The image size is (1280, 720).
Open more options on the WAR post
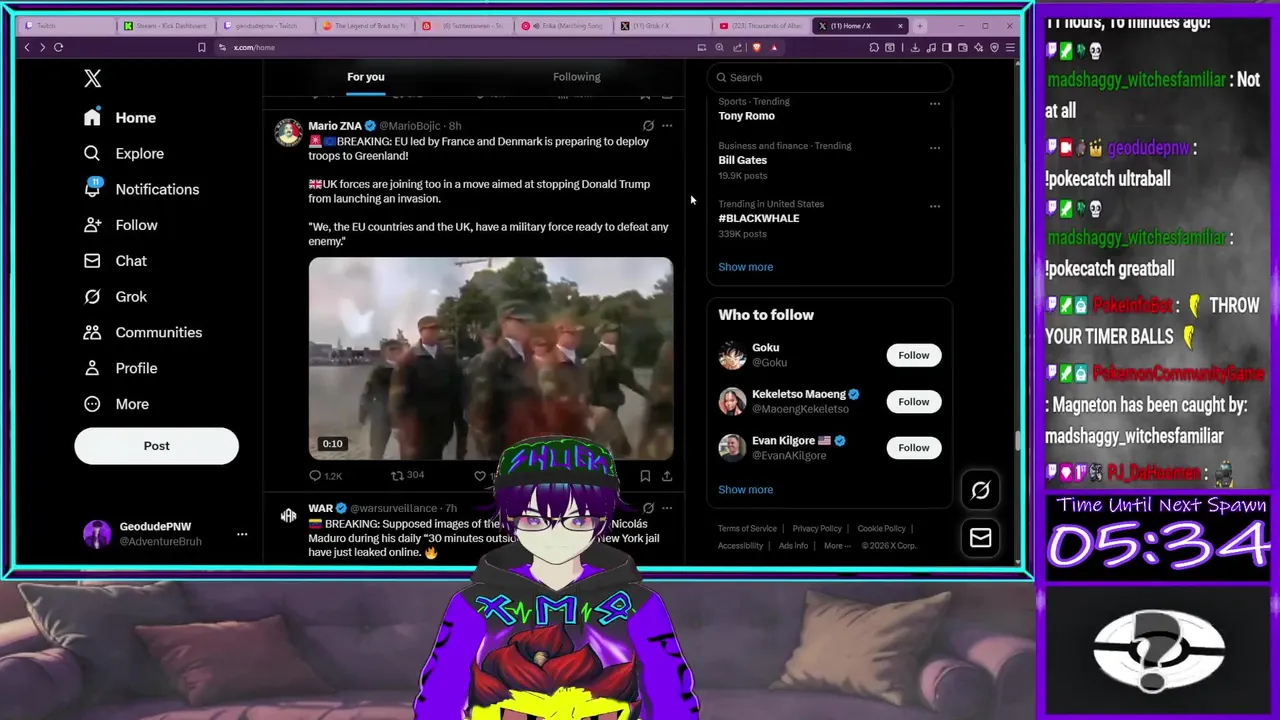667,508
